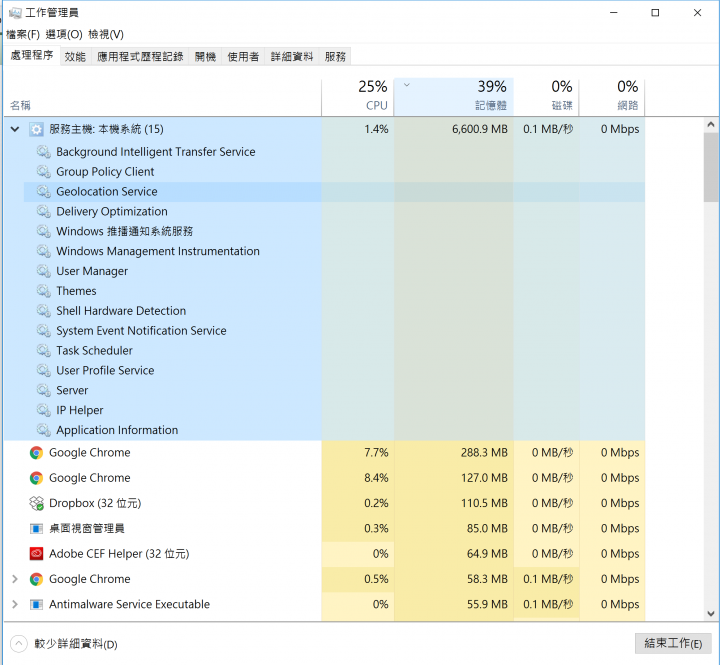The height and width of the screenshot is (665, 720).
Task: Sort by the 名稱 column header
Action: 163,96
